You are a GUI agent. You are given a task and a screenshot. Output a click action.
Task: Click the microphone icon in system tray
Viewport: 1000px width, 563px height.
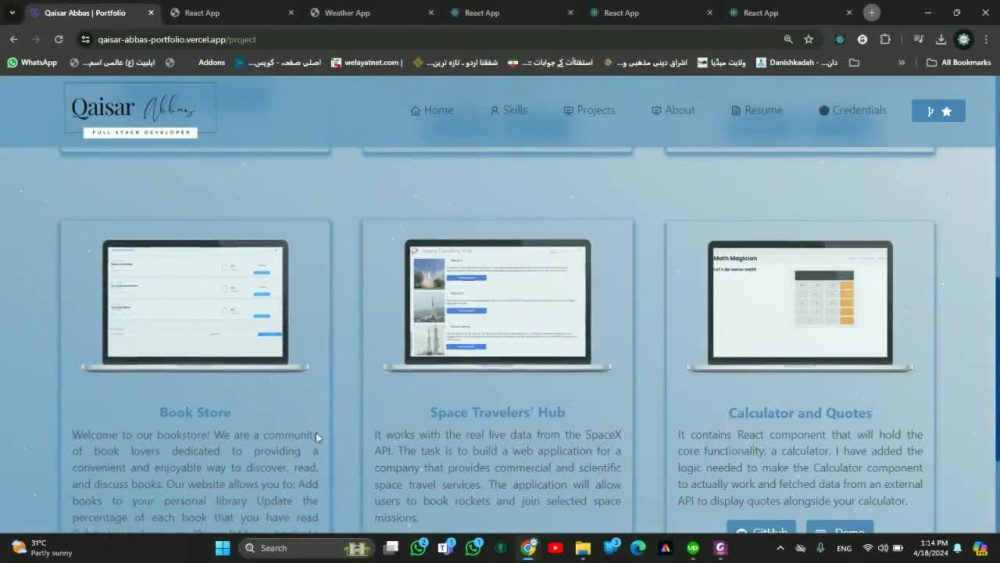pyautogui.click(x=821, y=548)
